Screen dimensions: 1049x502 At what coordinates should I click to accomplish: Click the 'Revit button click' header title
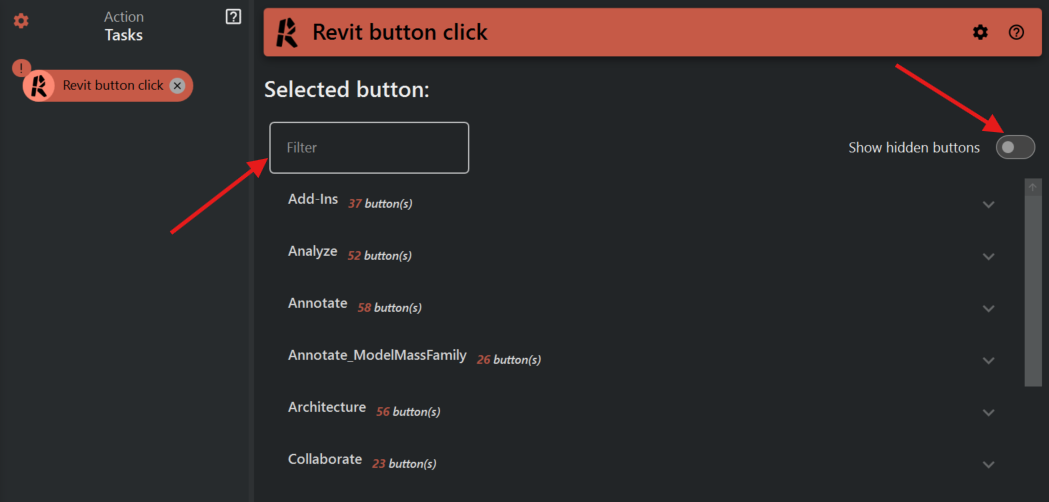click(400, 32)
